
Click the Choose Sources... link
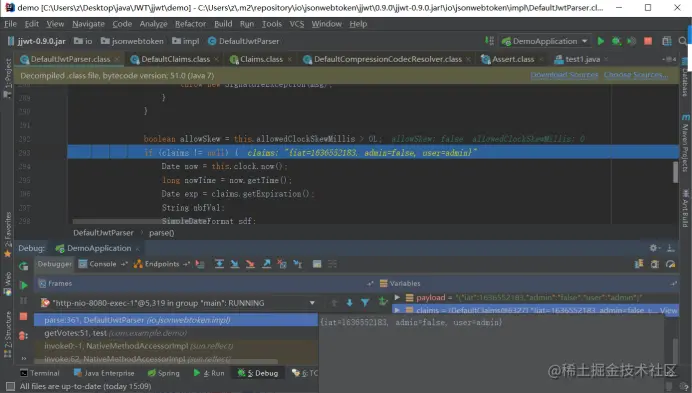636,75
